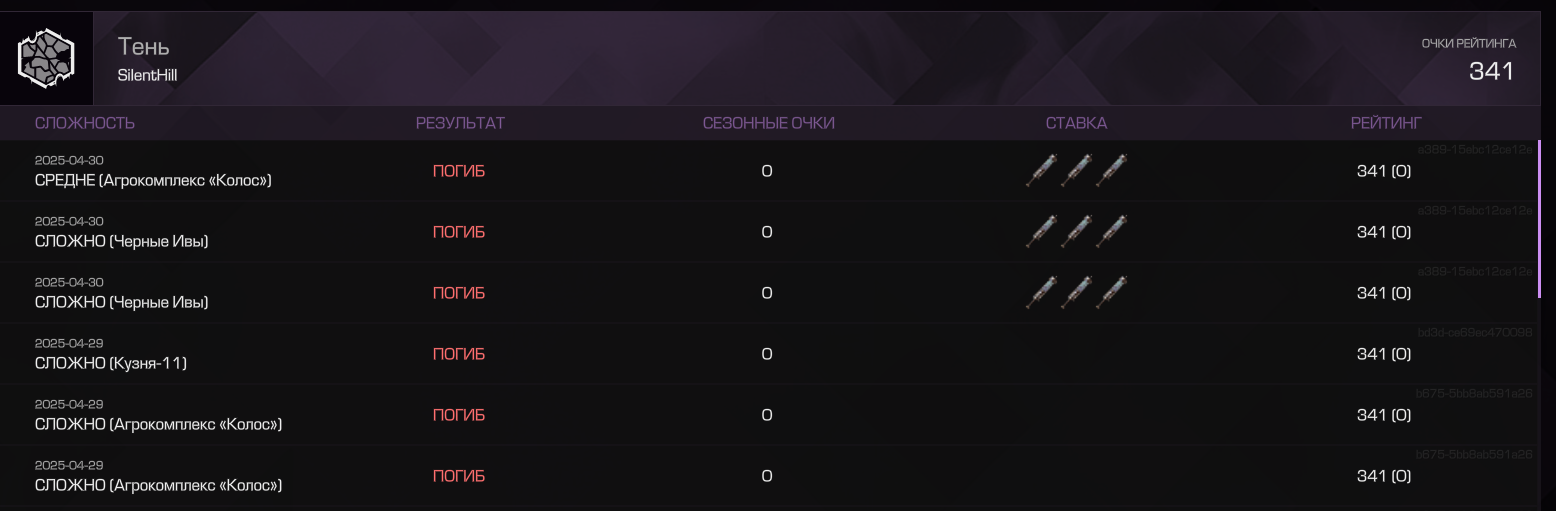This screenshot has height=511, width=1556.
Task: Open the Тень player name
Action: [x=144, y=46]
